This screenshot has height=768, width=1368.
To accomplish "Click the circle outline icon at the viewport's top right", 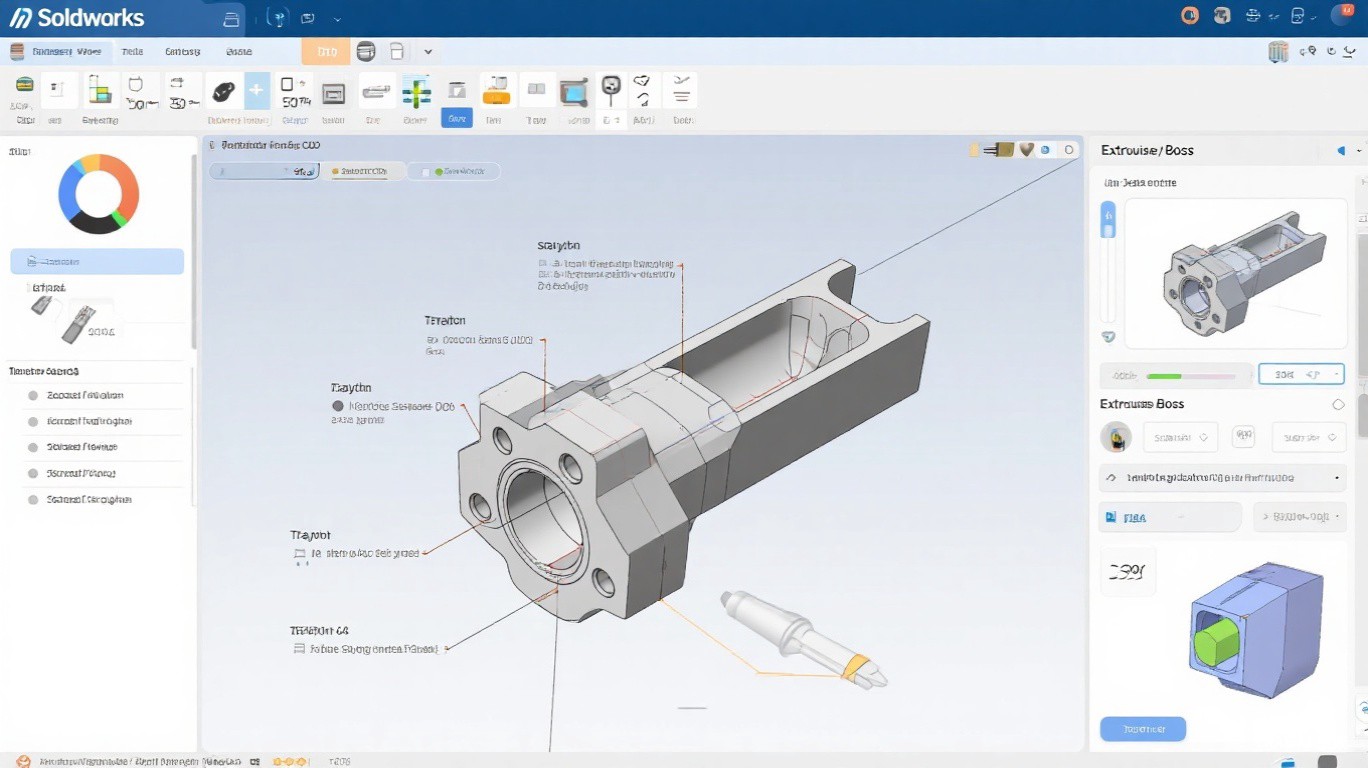I will click(1069, 150).
